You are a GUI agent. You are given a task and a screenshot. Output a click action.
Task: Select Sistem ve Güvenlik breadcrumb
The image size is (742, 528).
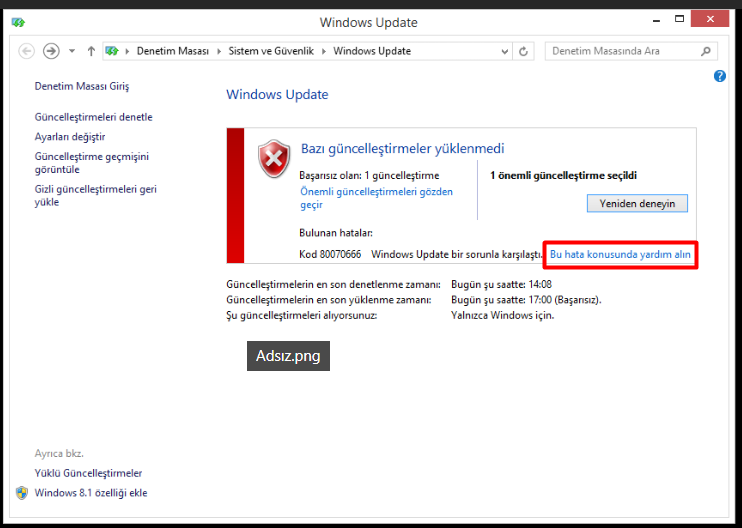[271, 51]
